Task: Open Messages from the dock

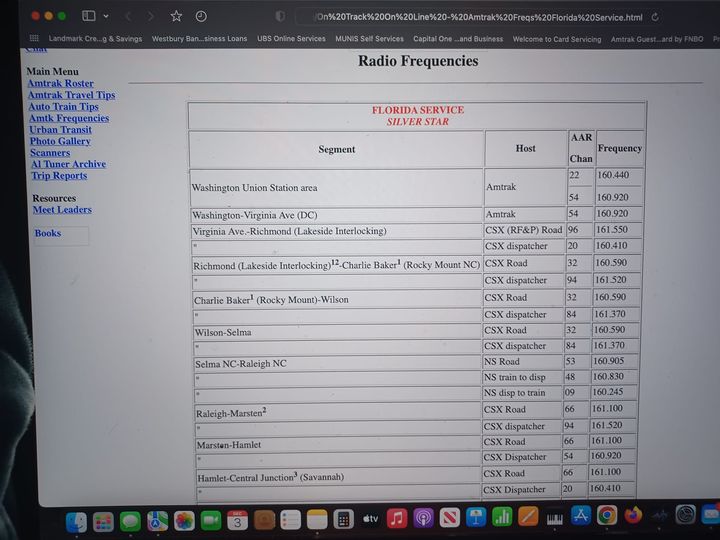Action: (x=130, y=522)
